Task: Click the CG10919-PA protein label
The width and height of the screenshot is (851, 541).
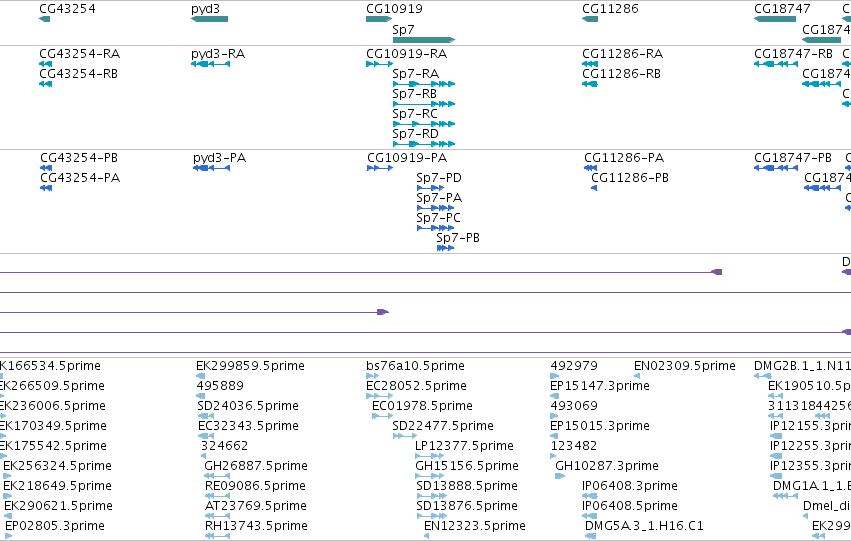Action: click(407, 158)
